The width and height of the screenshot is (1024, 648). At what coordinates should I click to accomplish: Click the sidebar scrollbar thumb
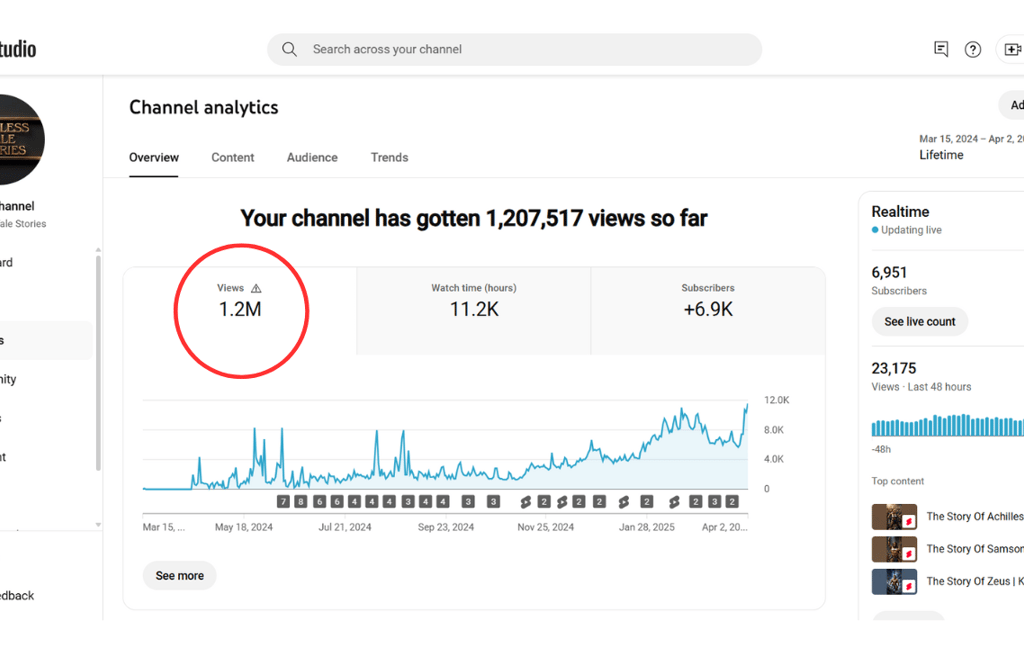(99, 363)
